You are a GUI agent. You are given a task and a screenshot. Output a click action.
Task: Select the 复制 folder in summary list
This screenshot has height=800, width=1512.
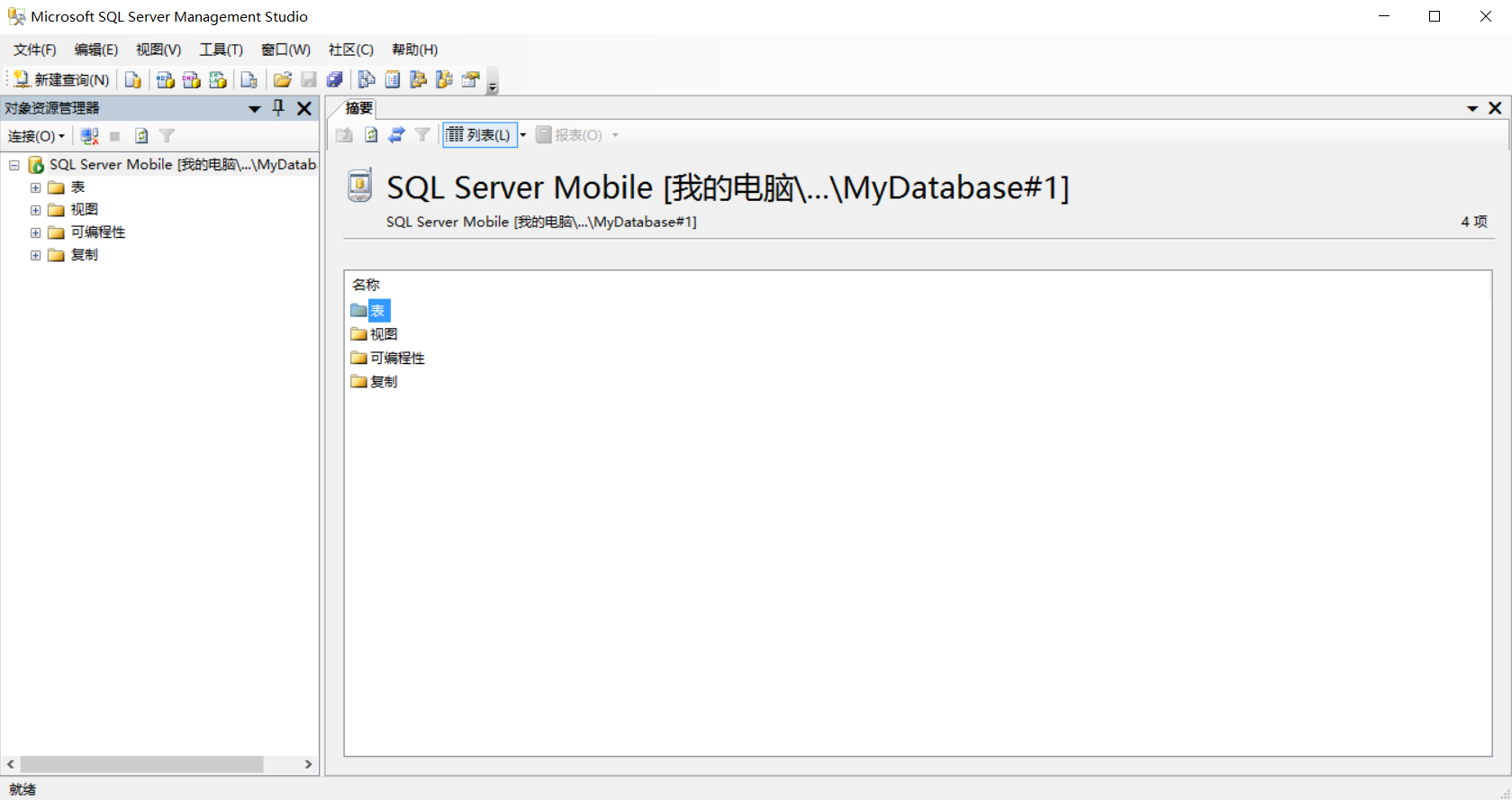pos(375,381)
